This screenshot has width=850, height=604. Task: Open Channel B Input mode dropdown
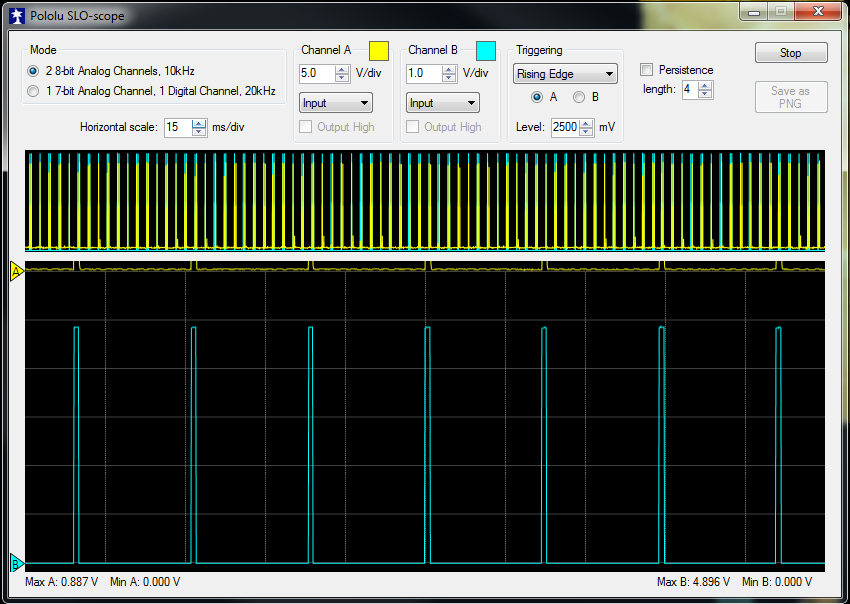(442, 103)
